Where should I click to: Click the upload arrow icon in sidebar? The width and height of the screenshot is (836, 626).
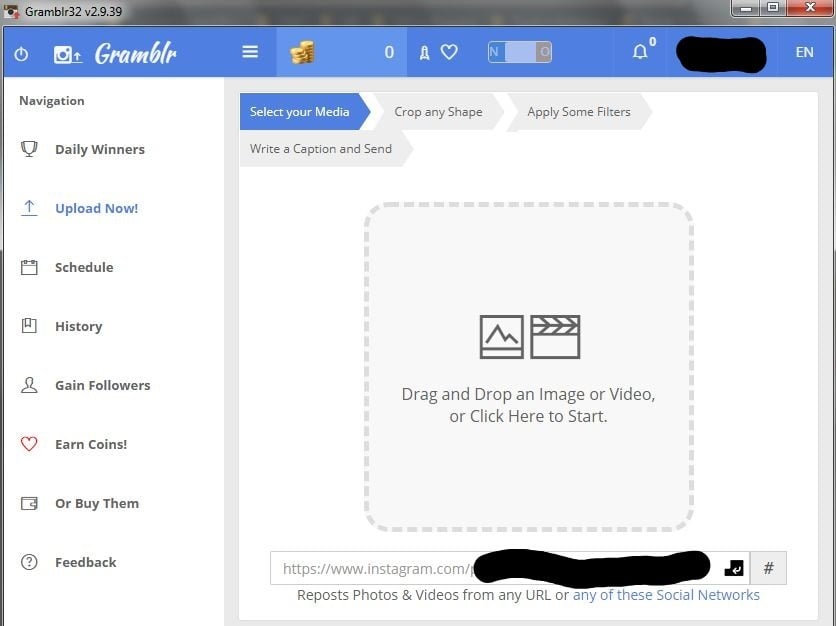[29, 208]
